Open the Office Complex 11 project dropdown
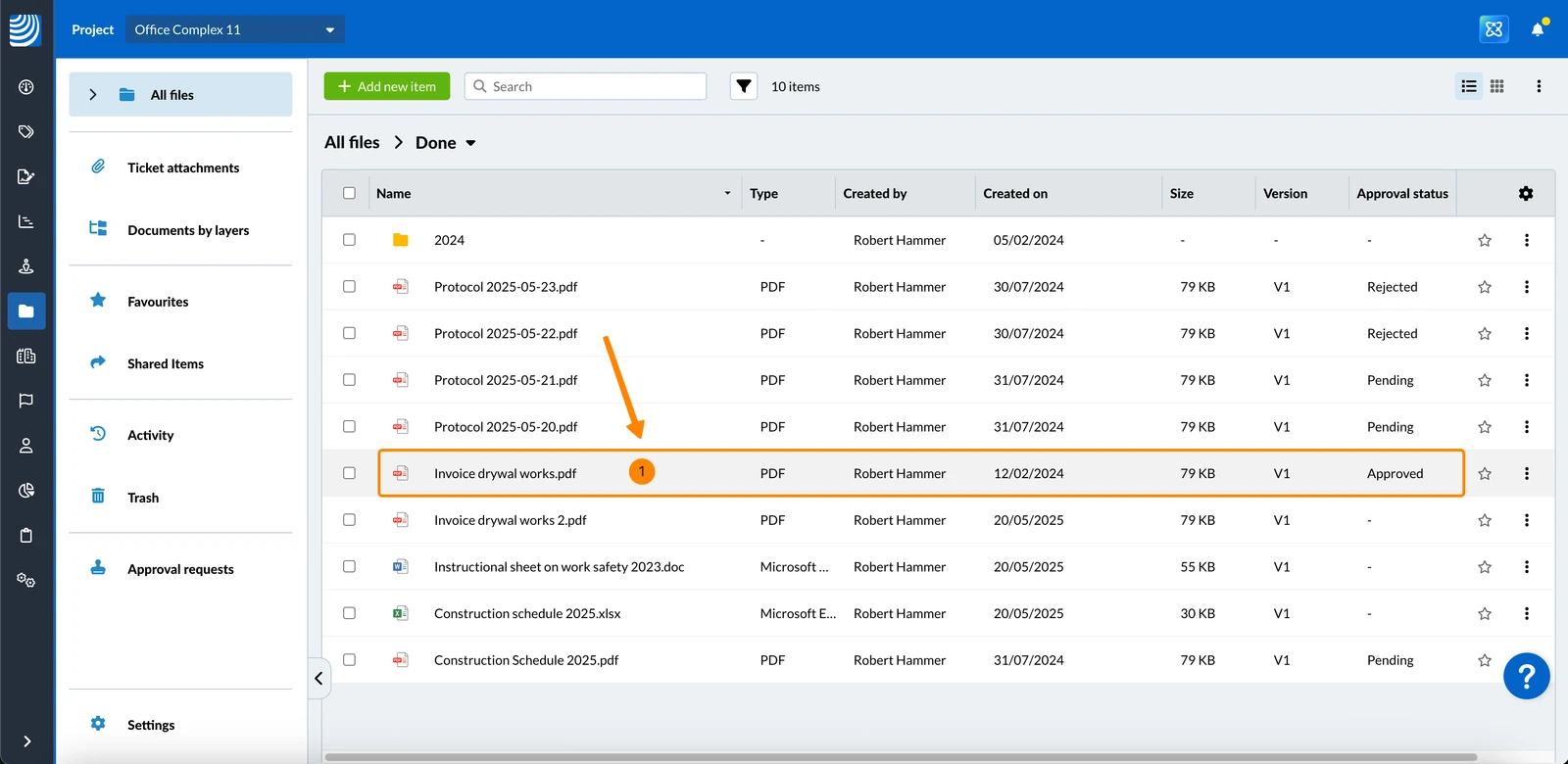 coord(235,29)
